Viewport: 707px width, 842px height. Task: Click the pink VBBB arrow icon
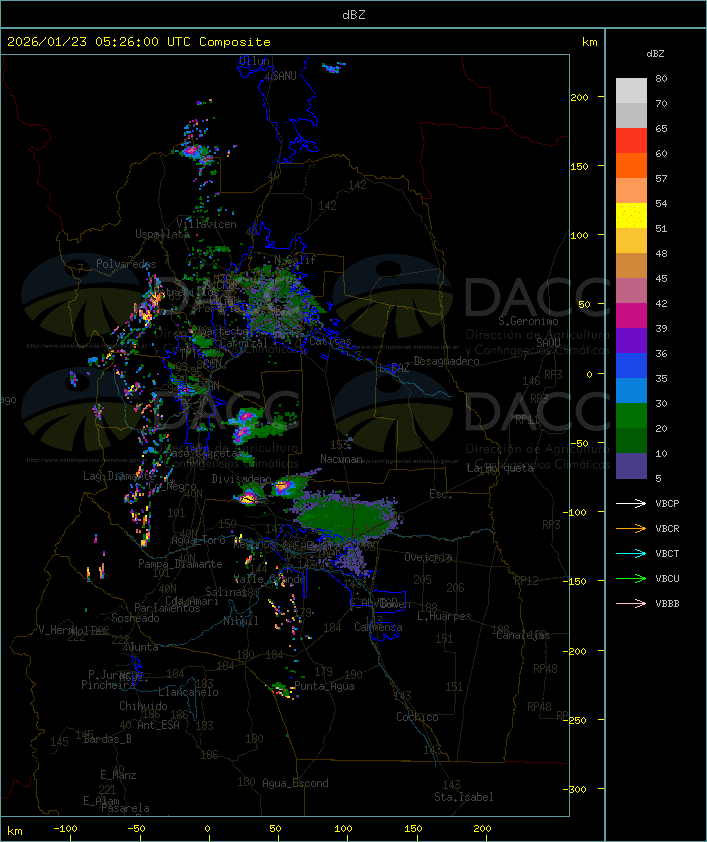(631, 604)
